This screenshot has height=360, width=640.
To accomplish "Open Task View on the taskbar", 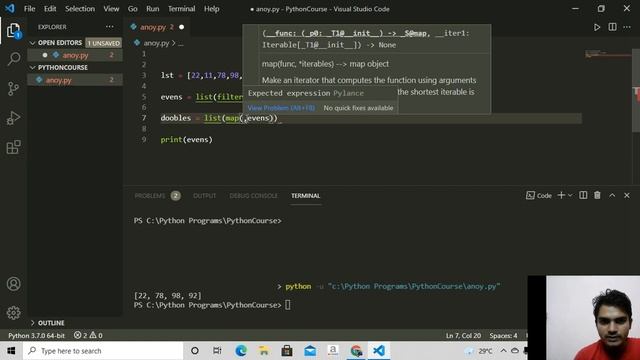I will [217, 351].
